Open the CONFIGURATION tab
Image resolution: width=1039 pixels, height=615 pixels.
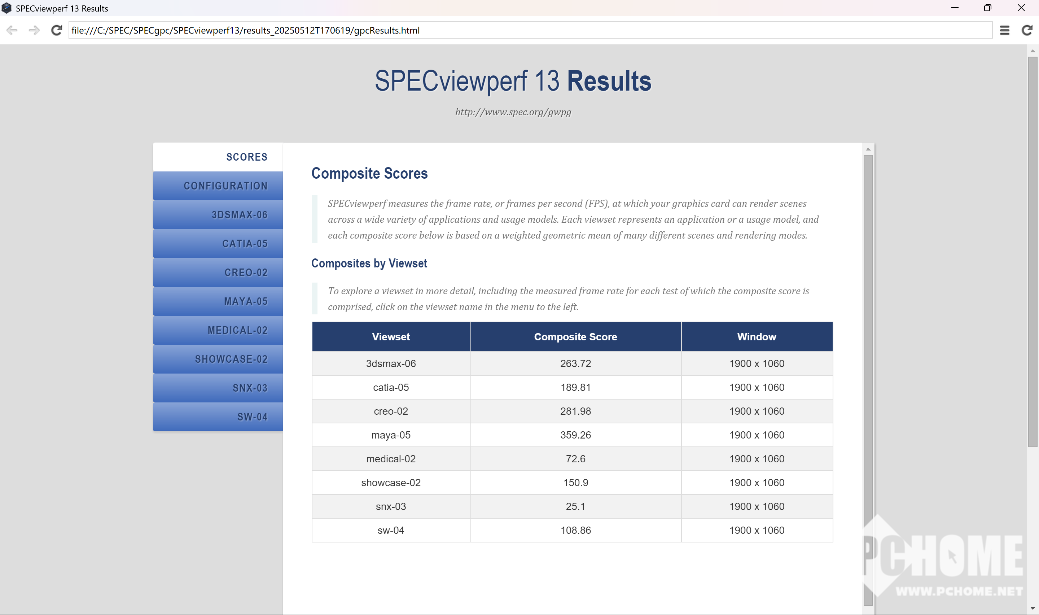tap(218, 186)
